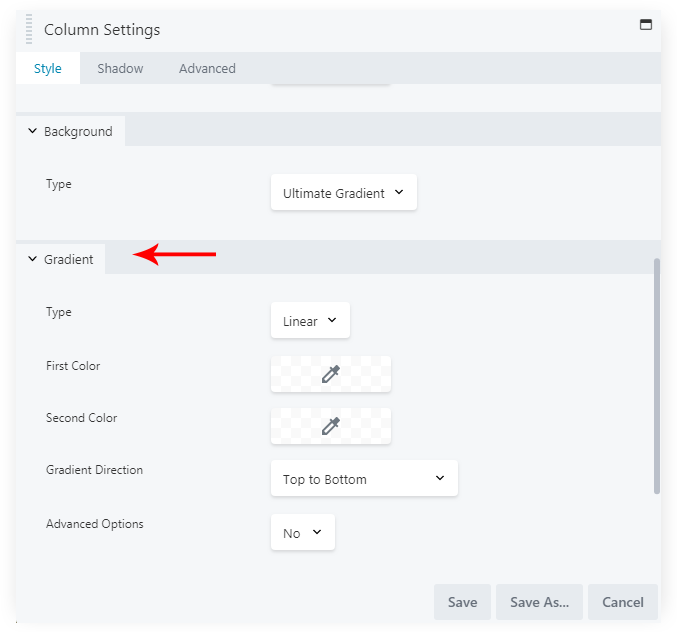The height and width of the screenshot is (632, 677).
Task: Open the Linear gradient type dropdown
Action: tap(310, 321)
